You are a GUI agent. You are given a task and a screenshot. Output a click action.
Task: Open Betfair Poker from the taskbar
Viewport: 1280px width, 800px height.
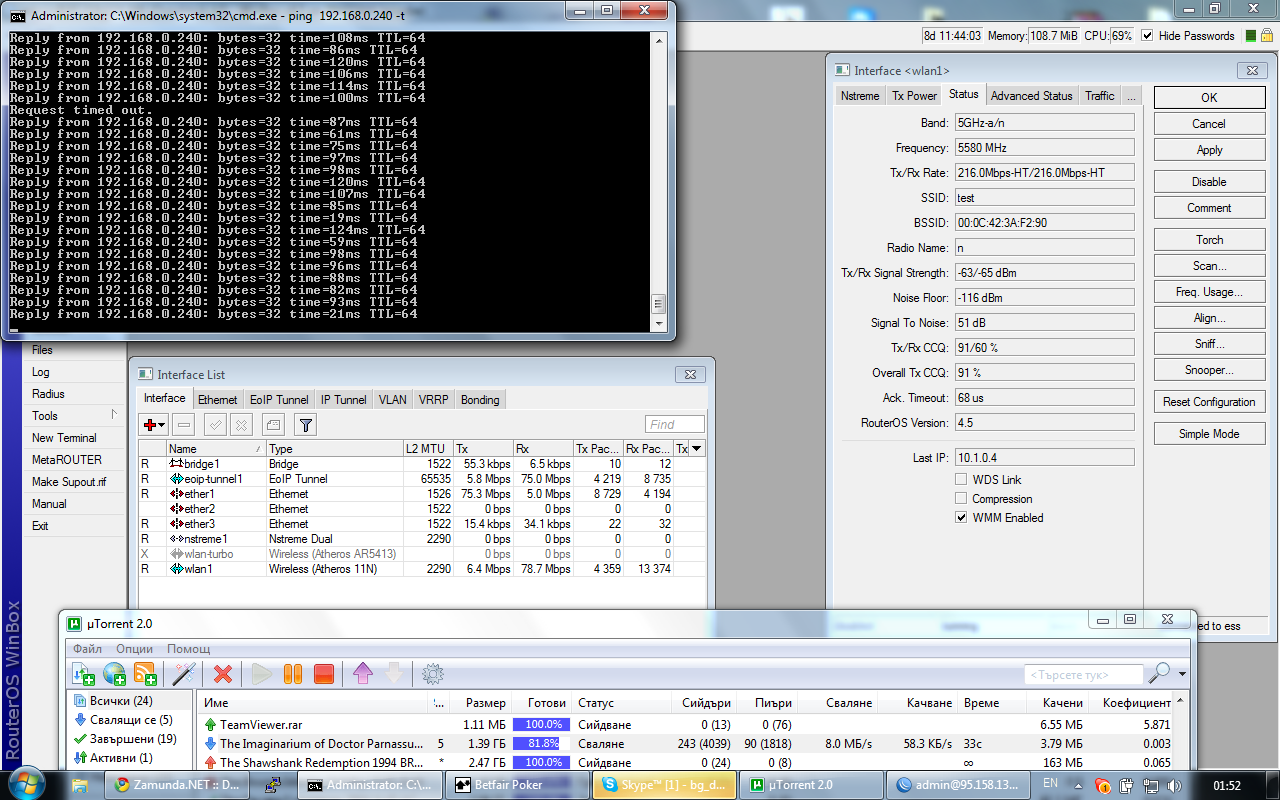517,785
